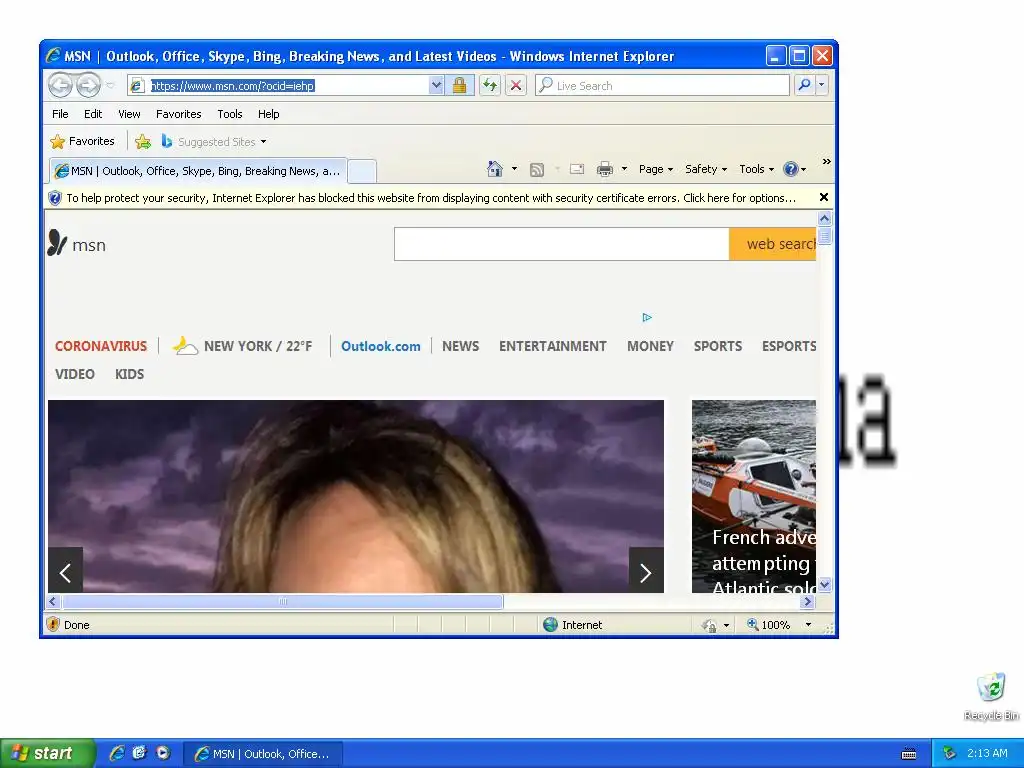The image size is (1024, 768).
Task: Launch Internet Explorer from Quick Launch
Action: coord(117,753)
